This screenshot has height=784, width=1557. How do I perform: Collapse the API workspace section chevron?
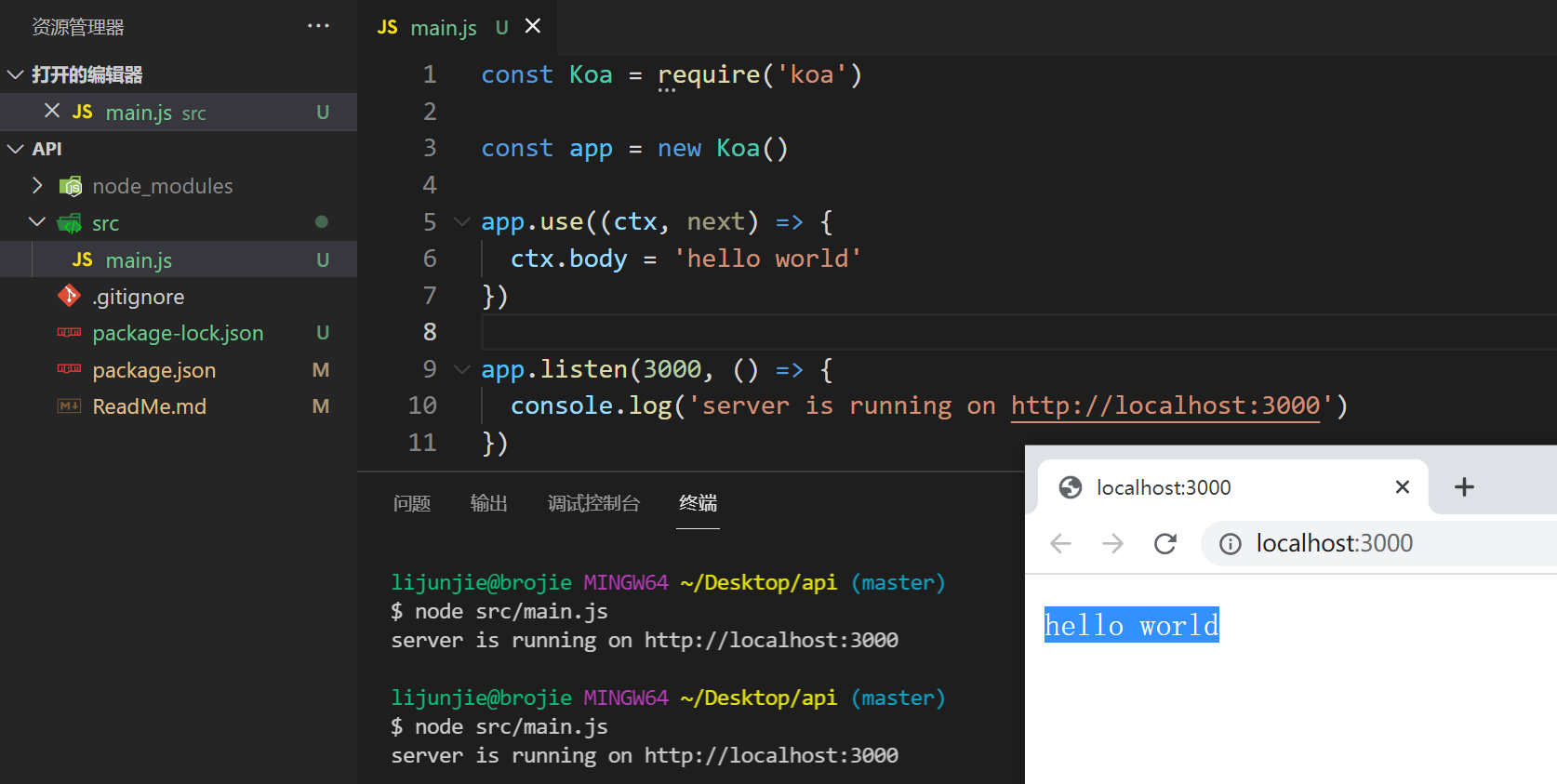[x=15, y=149]
